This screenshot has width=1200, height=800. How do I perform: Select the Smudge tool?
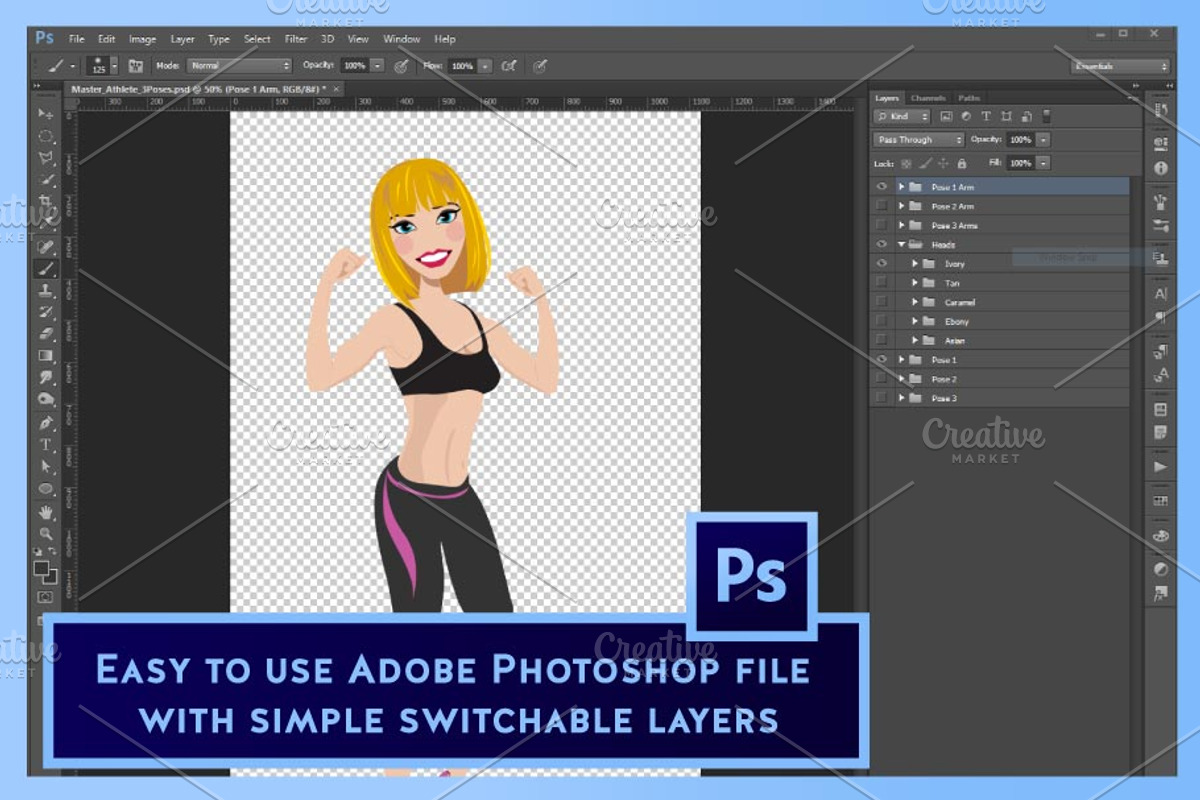click(46, 378)
